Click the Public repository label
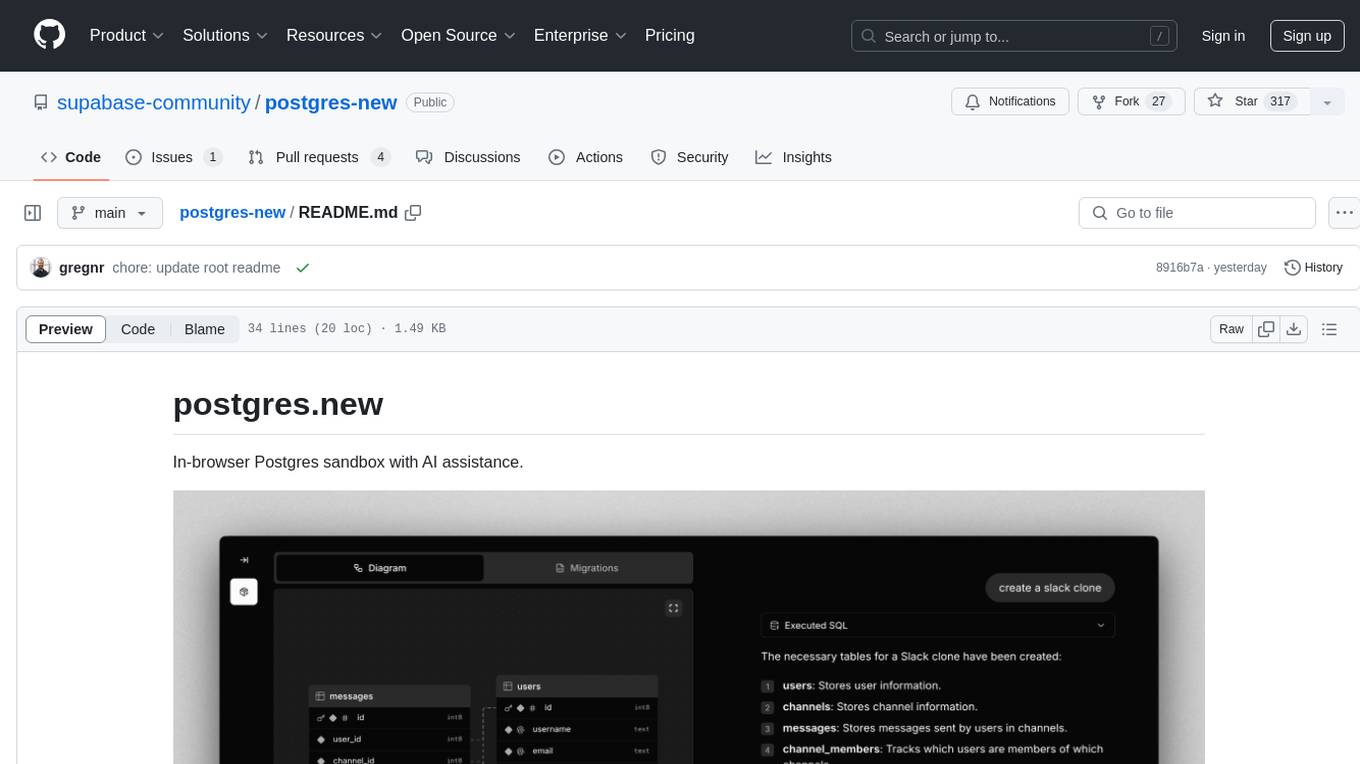The height and width of the screenshot is (764, 1360). (x=430, y=102)
